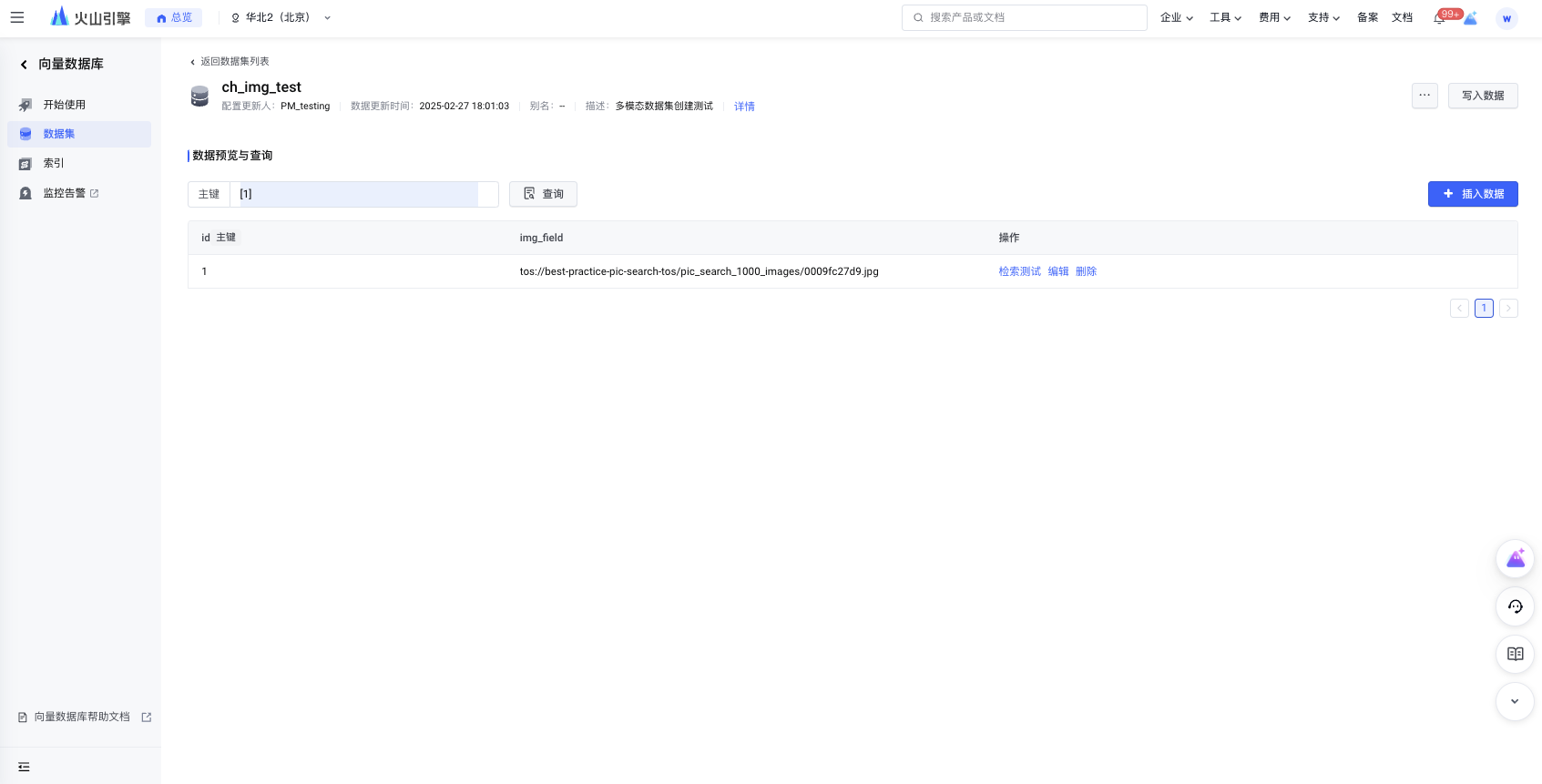Go to the next page arrow
The image size is (1542, 784).
click(x=1508, y=308)
